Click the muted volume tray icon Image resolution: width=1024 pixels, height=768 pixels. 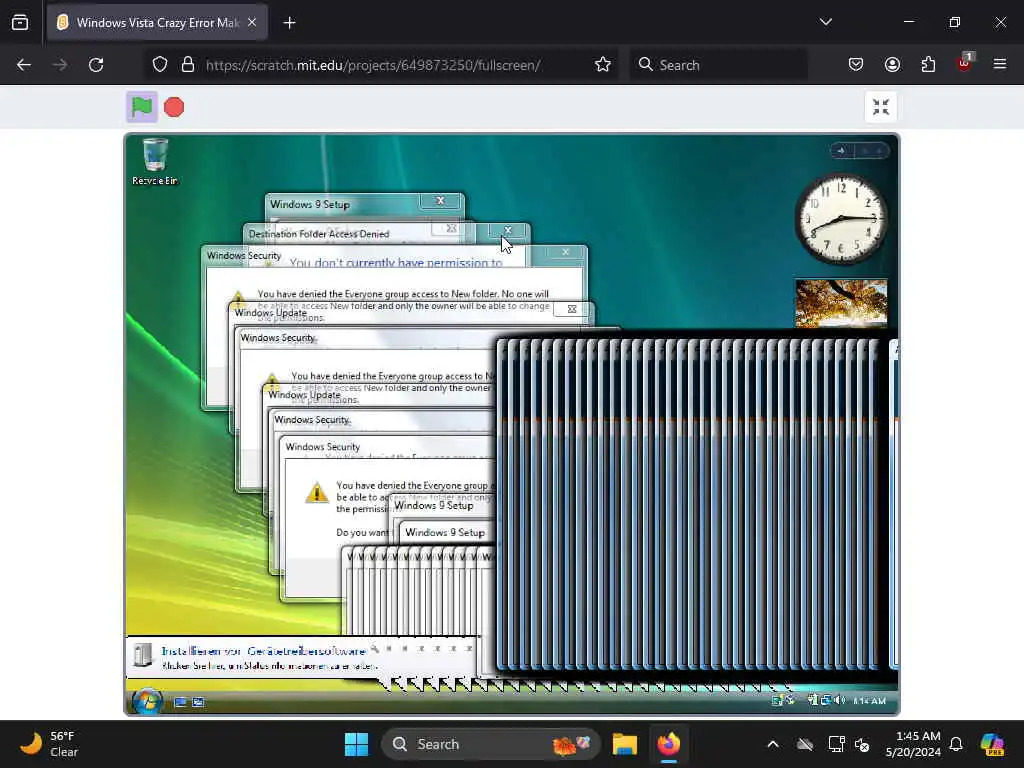[x=862, y=744]
